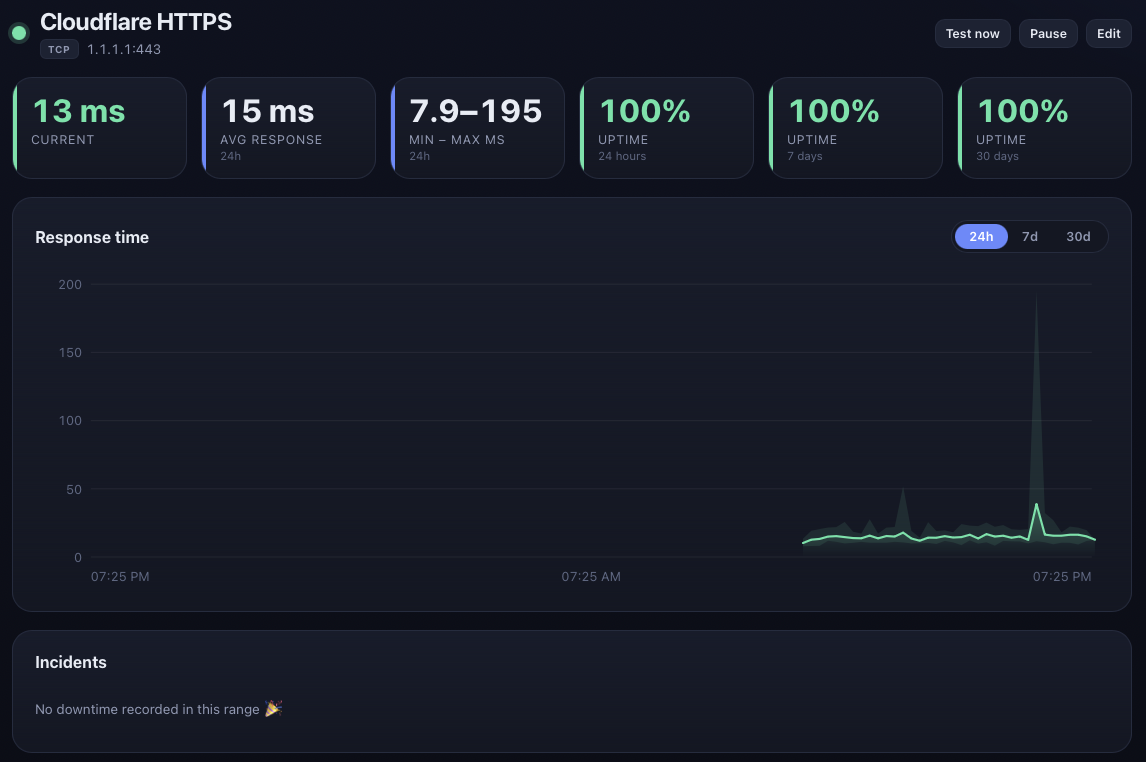Click the 13 ms current card
The width and height of the screenshot is (1146, 762).
[x=100, y=128]
